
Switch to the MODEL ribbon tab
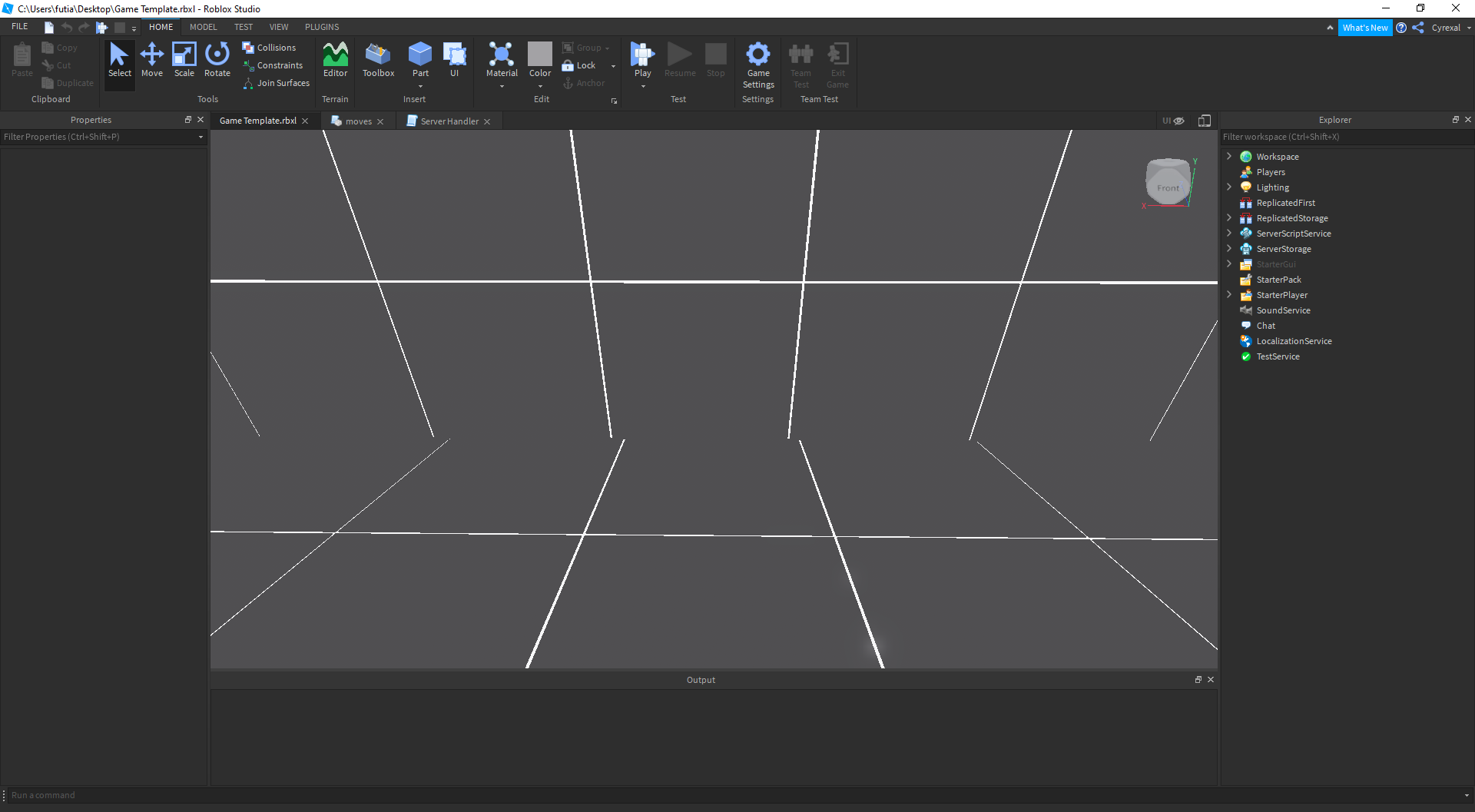click(x=204, y=27)
